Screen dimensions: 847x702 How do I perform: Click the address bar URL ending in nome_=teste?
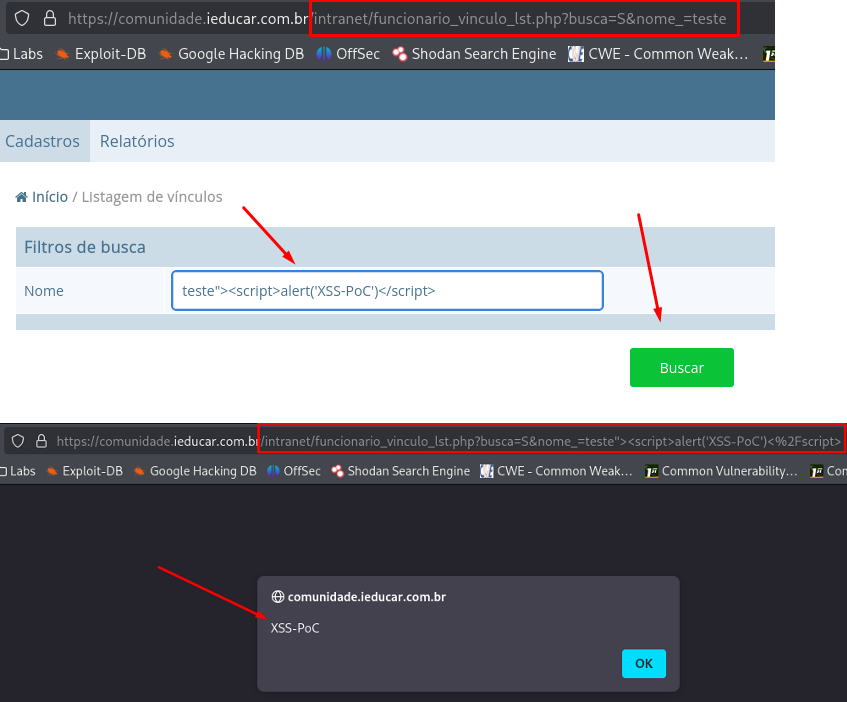coord(397,18)
